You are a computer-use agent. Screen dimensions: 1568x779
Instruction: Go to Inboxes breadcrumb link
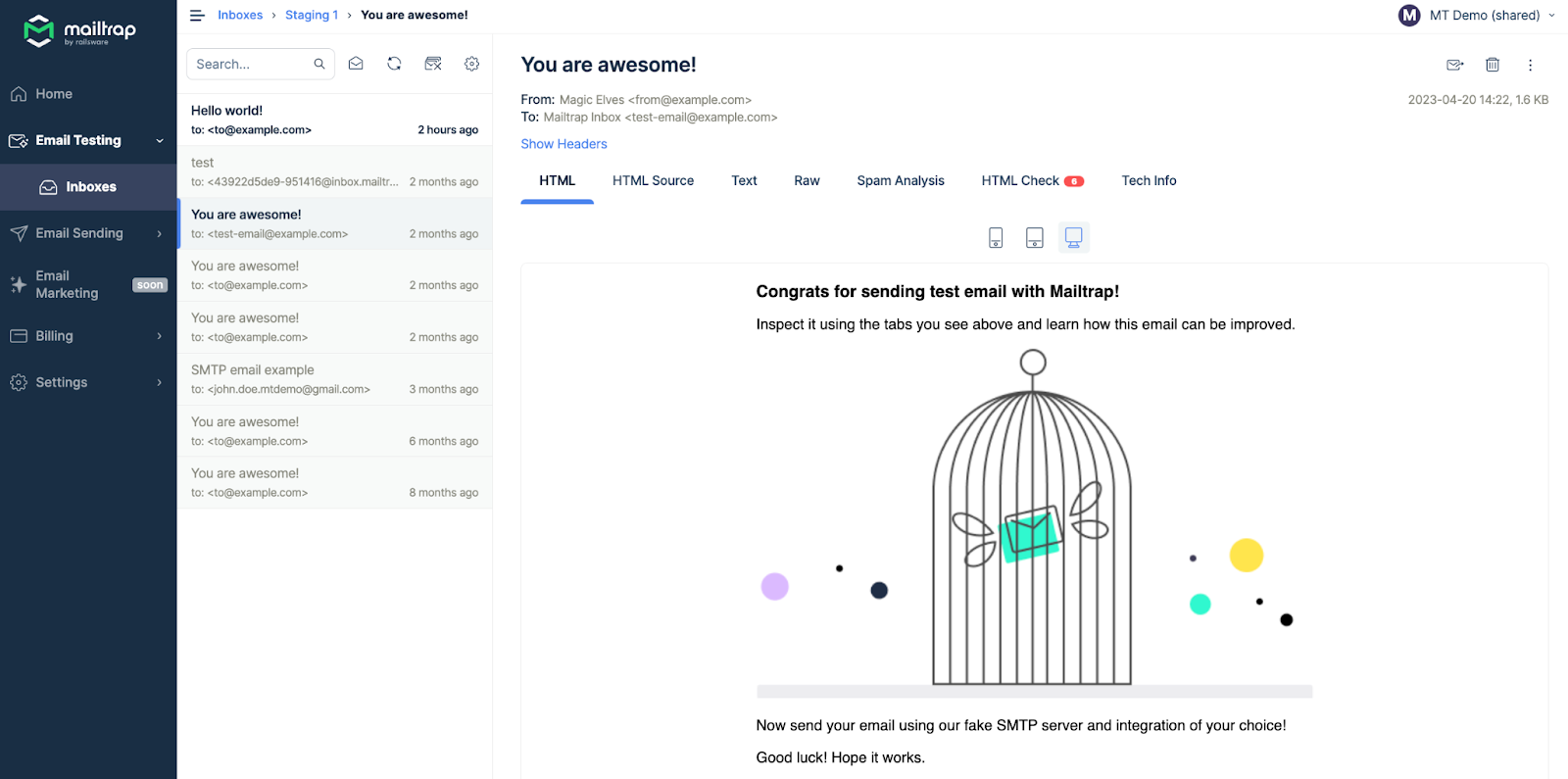pyautogui.click(x=240, y=16)
